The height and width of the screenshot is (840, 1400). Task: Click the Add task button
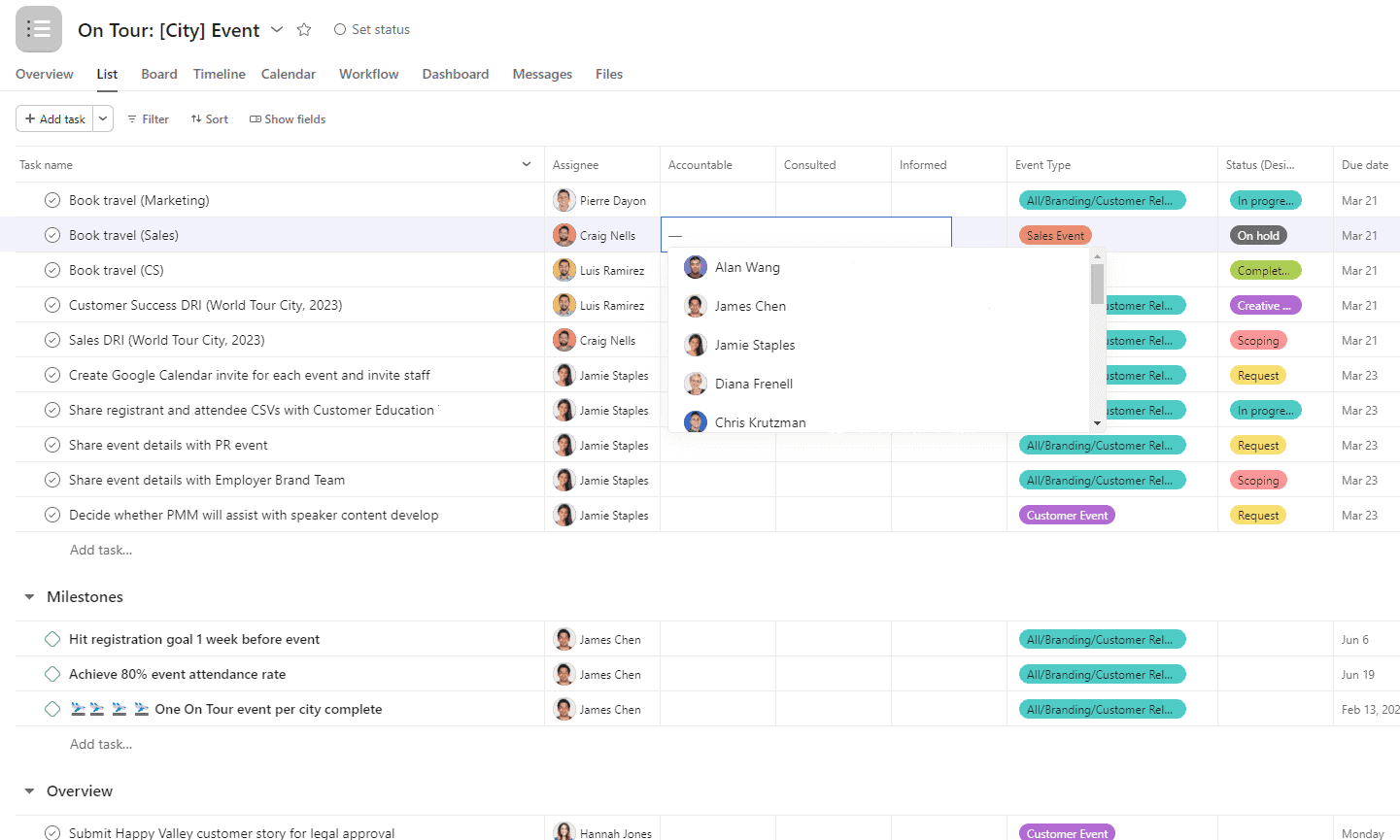point(55,119)
